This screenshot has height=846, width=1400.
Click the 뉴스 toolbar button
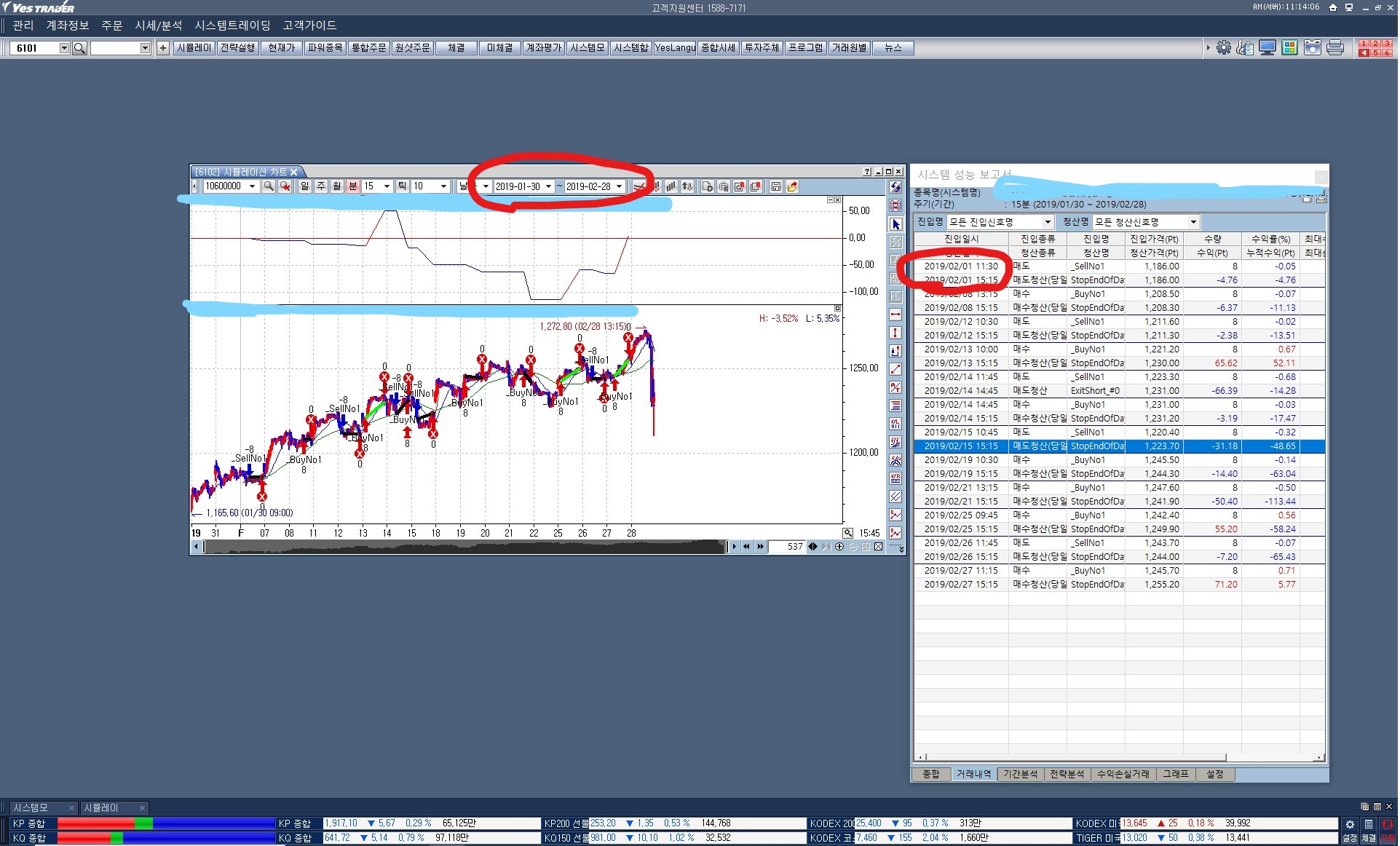coord(893,48)
